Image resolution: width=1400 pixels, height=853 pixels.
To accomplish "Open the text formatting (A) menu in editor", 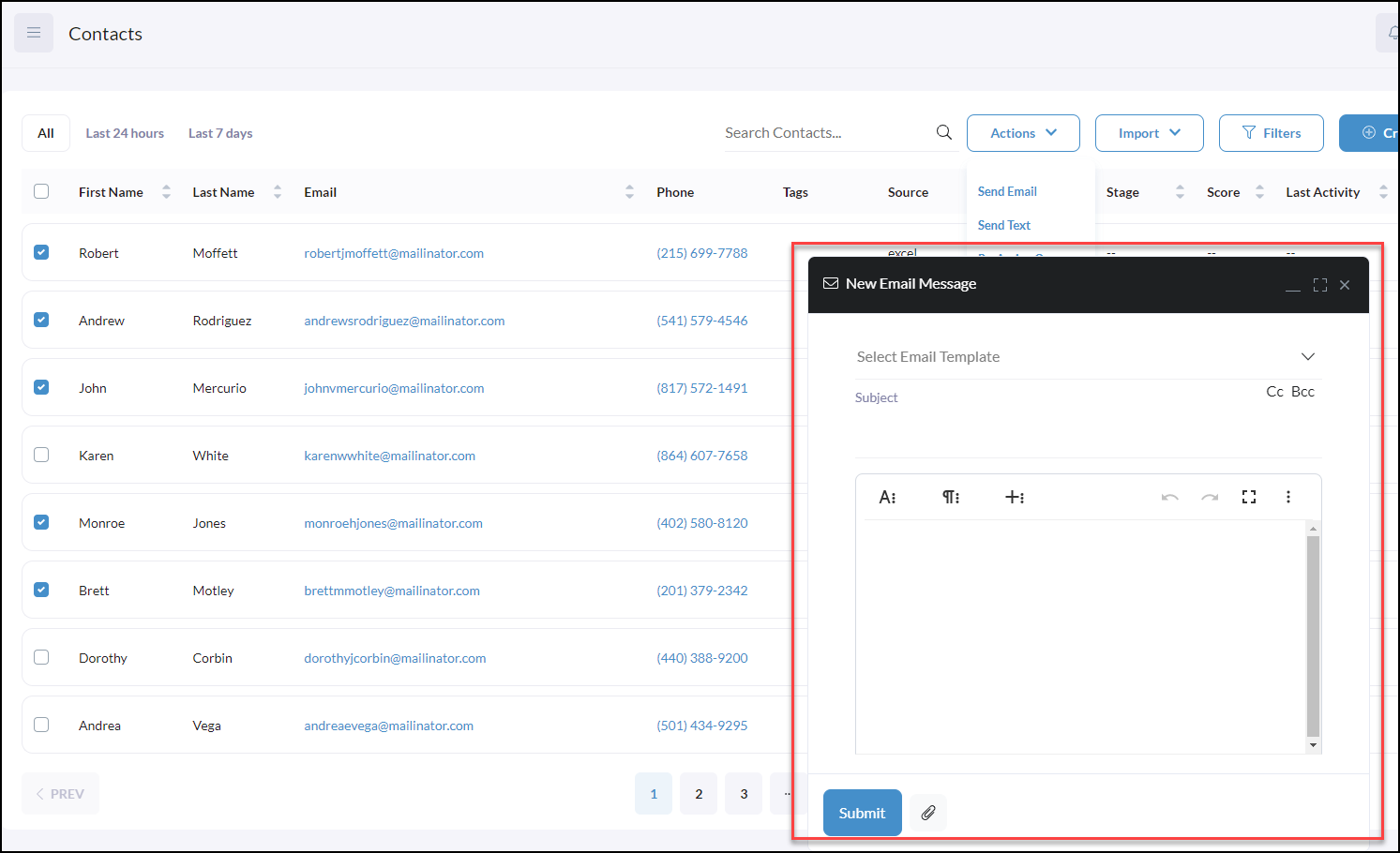I will (888, 497).
